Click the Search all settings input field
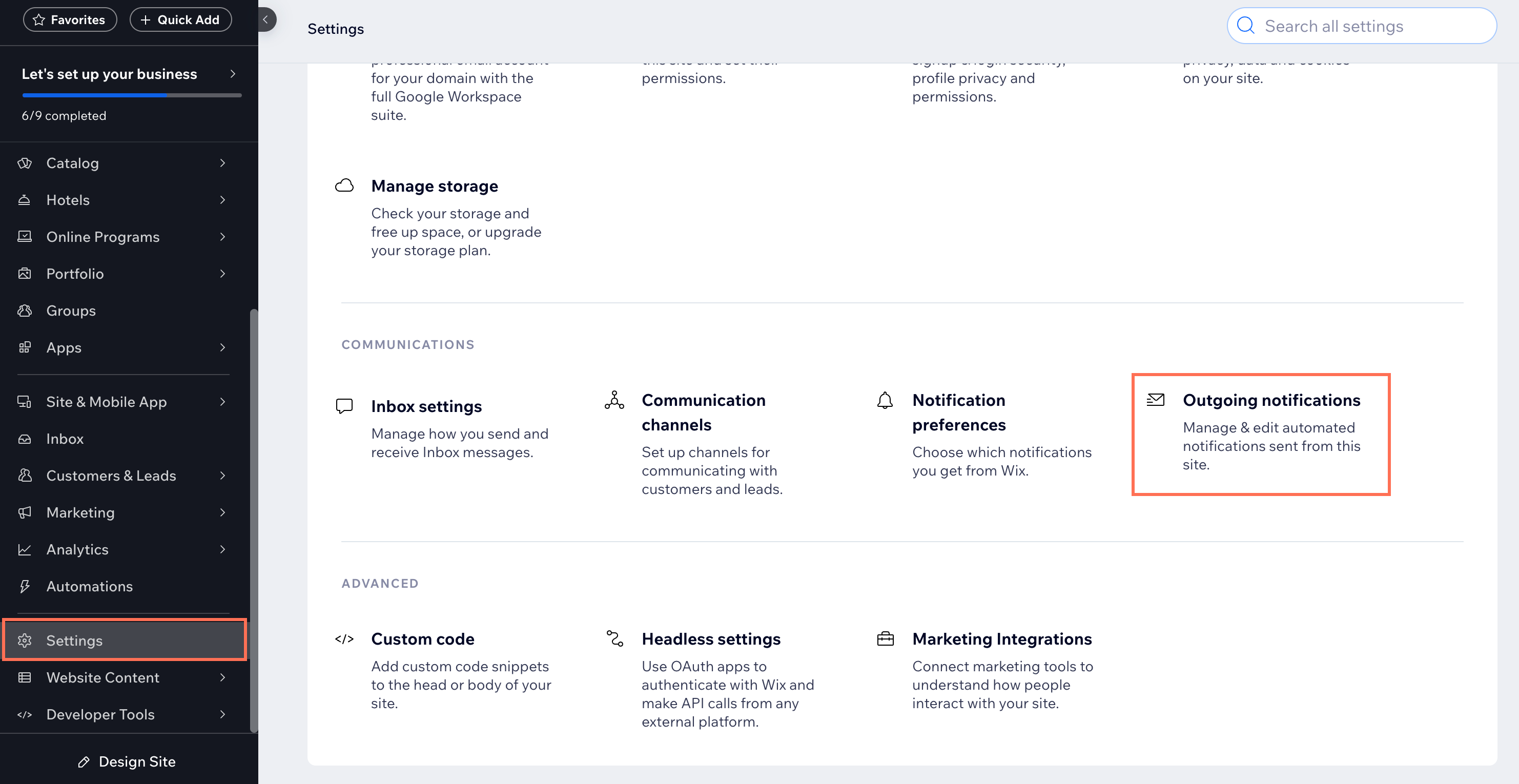Viewport: 1519px width, 784px height. tap(1362, 25)
